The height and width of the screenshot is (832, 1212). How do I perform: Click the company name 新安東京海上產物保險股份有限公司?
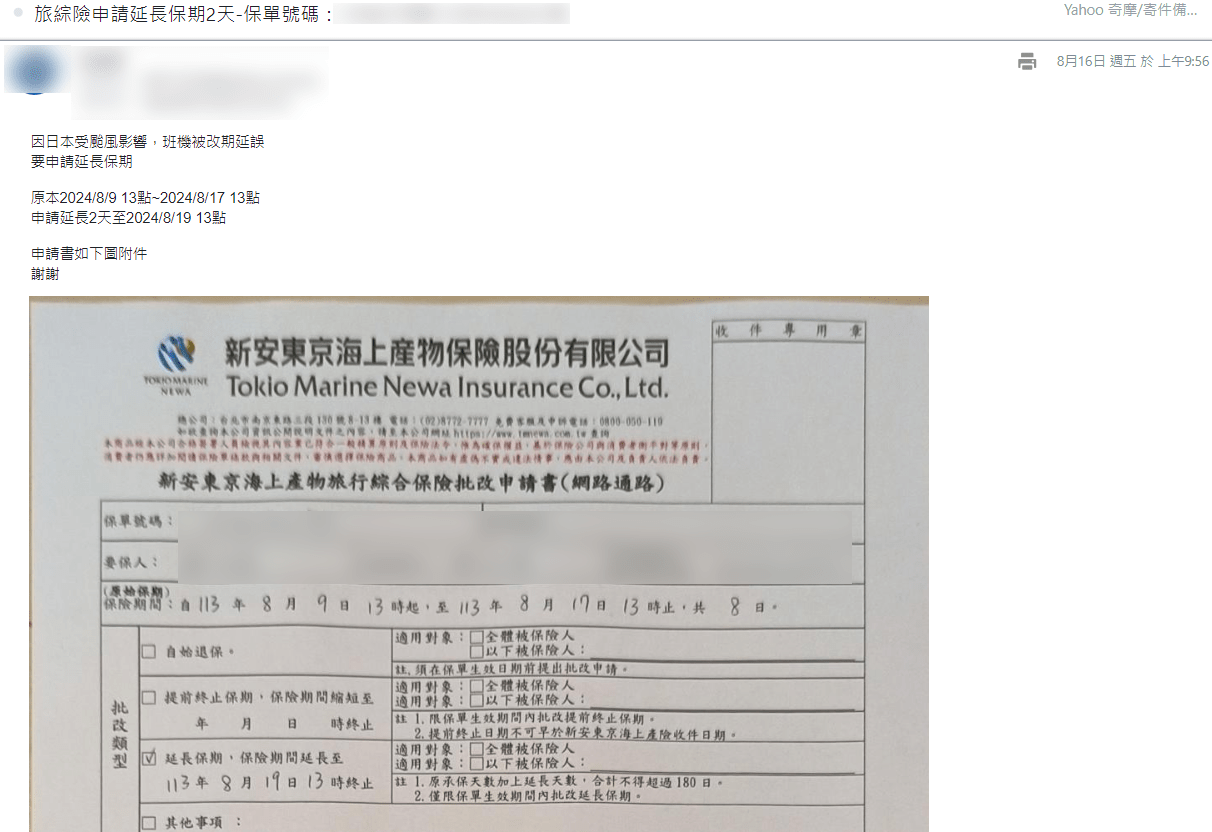tap(446, 351)
